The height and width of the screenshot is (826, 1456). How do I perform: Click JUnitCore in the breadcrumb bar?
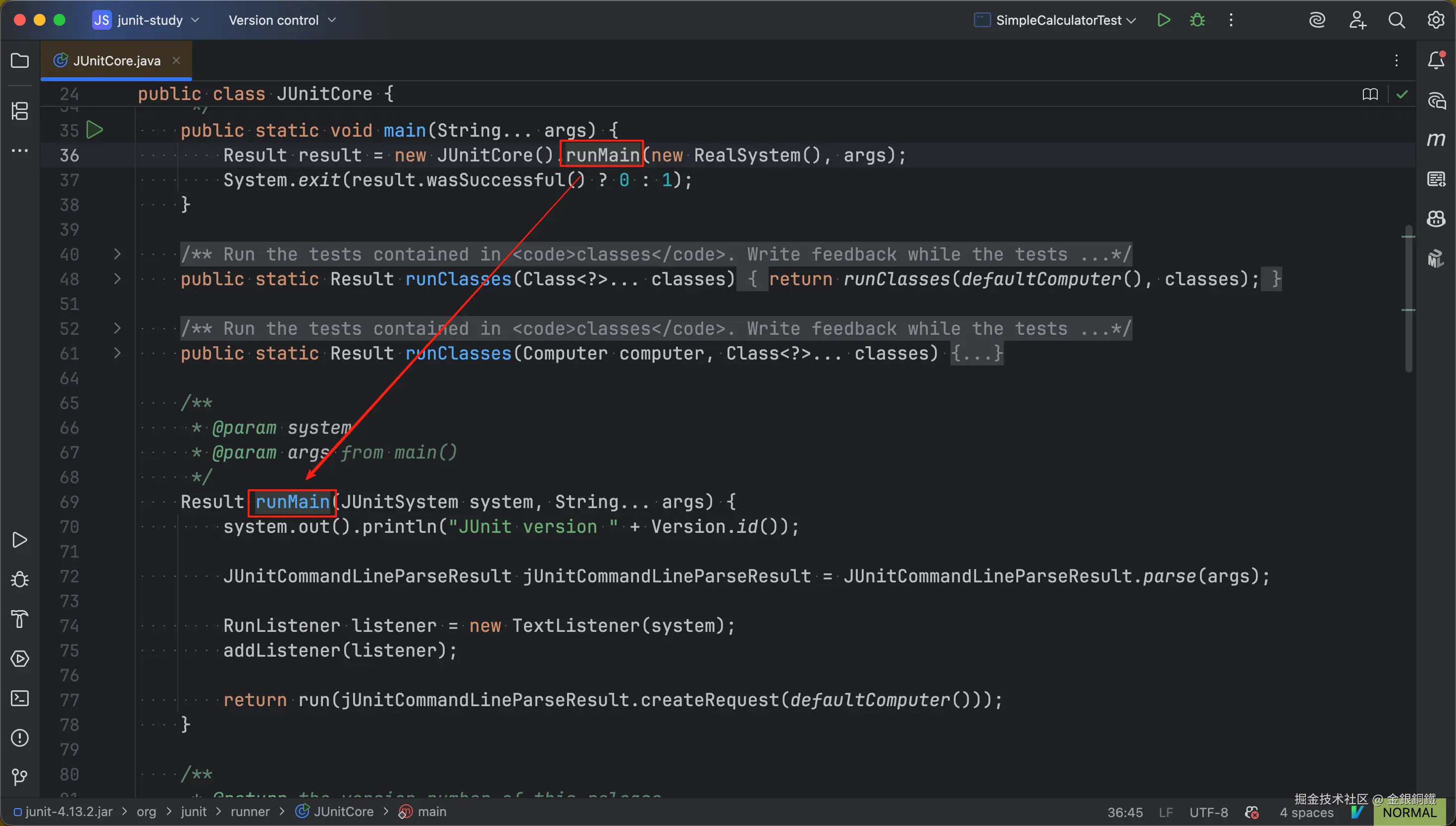pos(343,812)
